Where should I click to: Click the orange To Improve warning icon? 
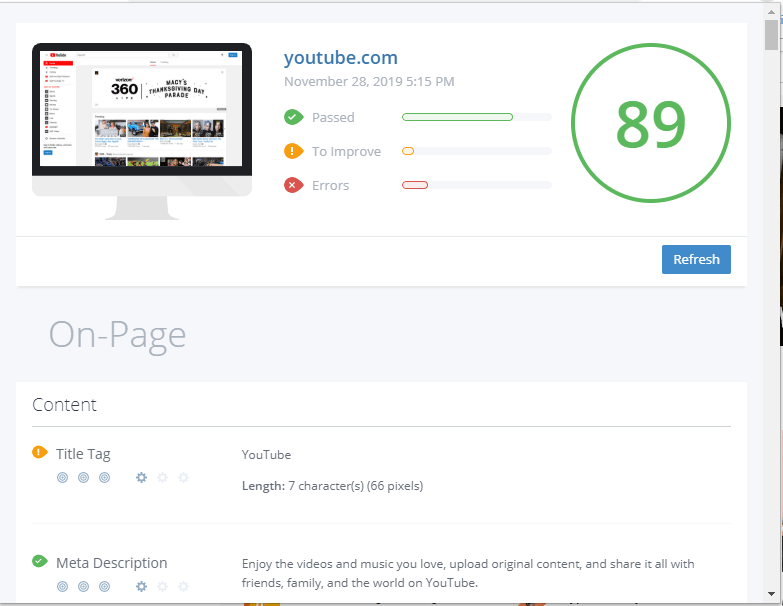(x=293, y=151)
